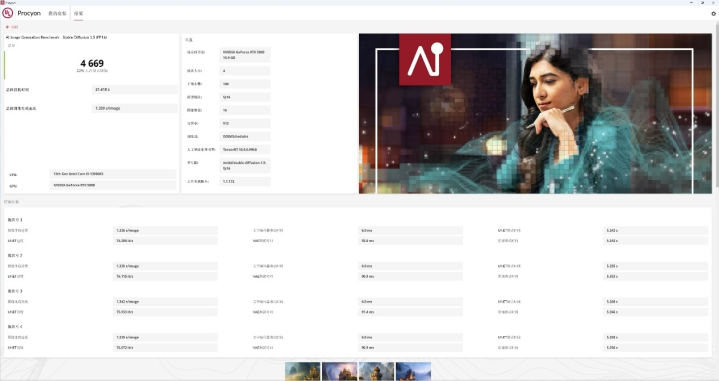
Task: Click the TensorRT inference engine value field
Action: coord(245,149)
